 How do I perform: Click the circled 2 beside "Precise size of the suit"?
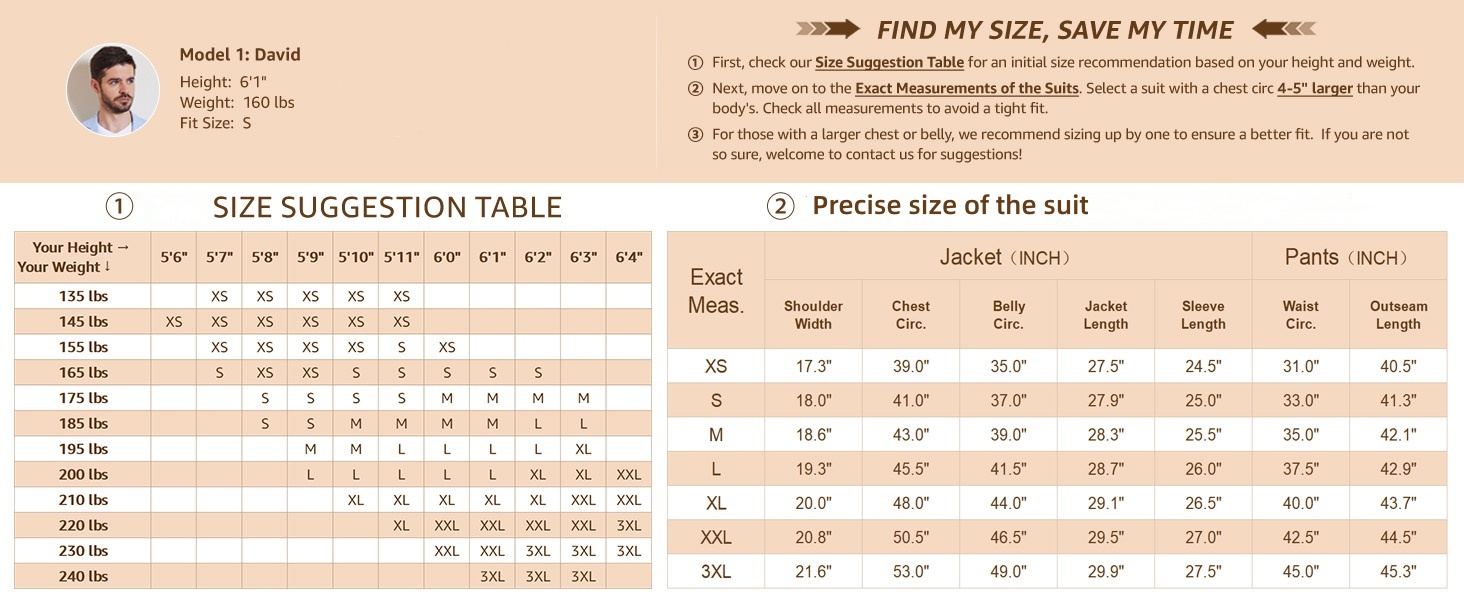780,206
